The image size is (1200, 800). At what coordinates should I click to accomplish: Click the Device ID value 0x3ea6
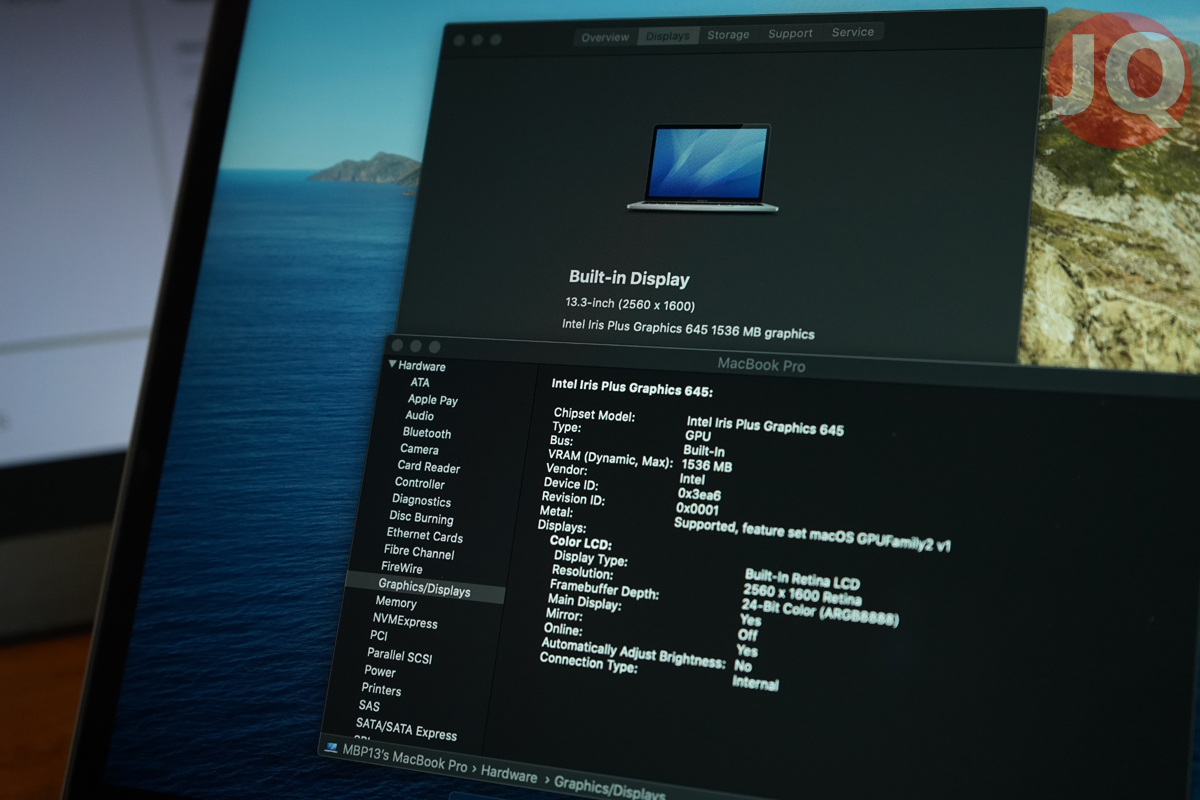coord(700,494)
